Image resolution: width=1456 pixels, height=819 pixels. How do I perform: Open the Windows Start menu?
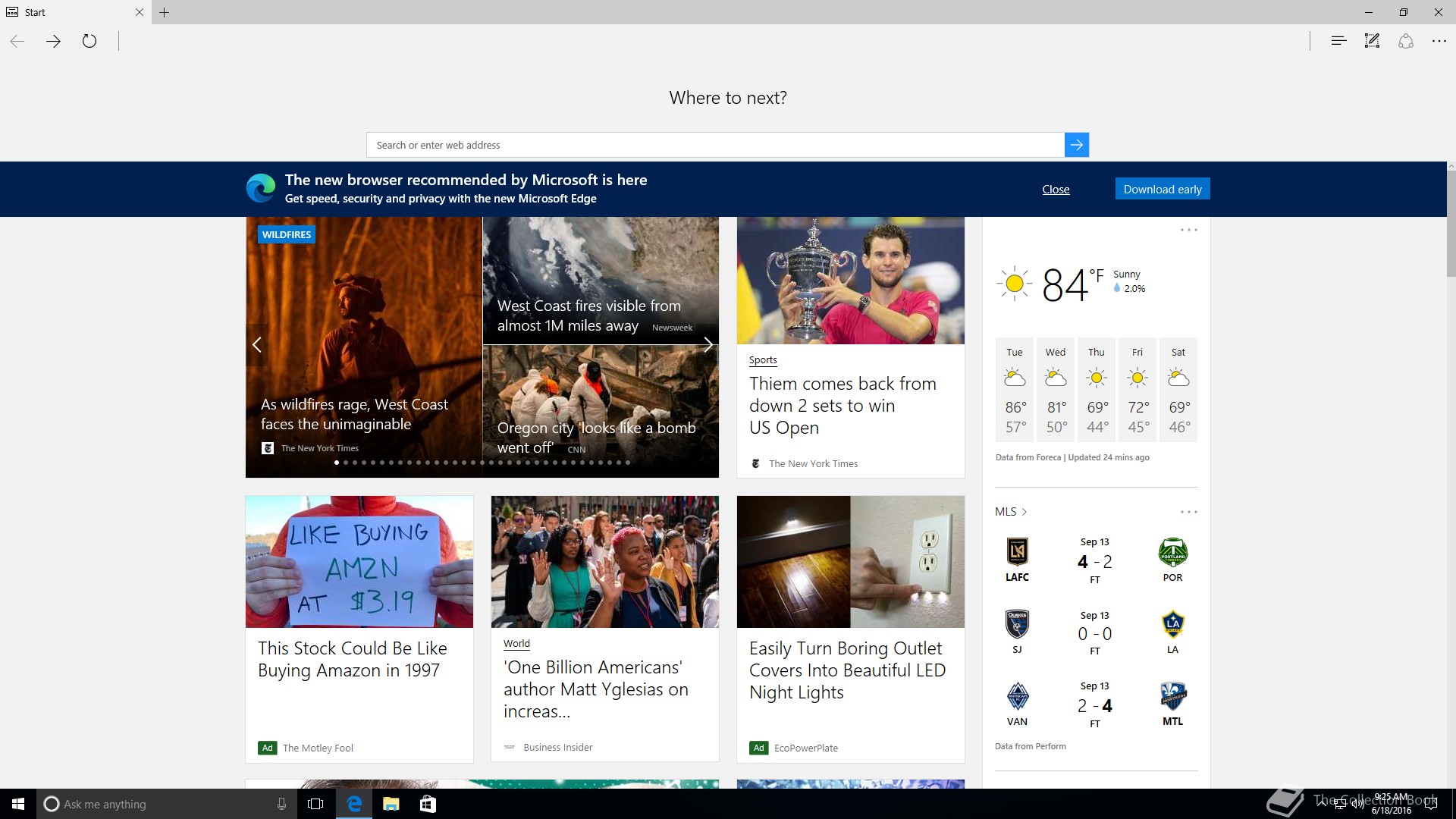pos(18,804)
